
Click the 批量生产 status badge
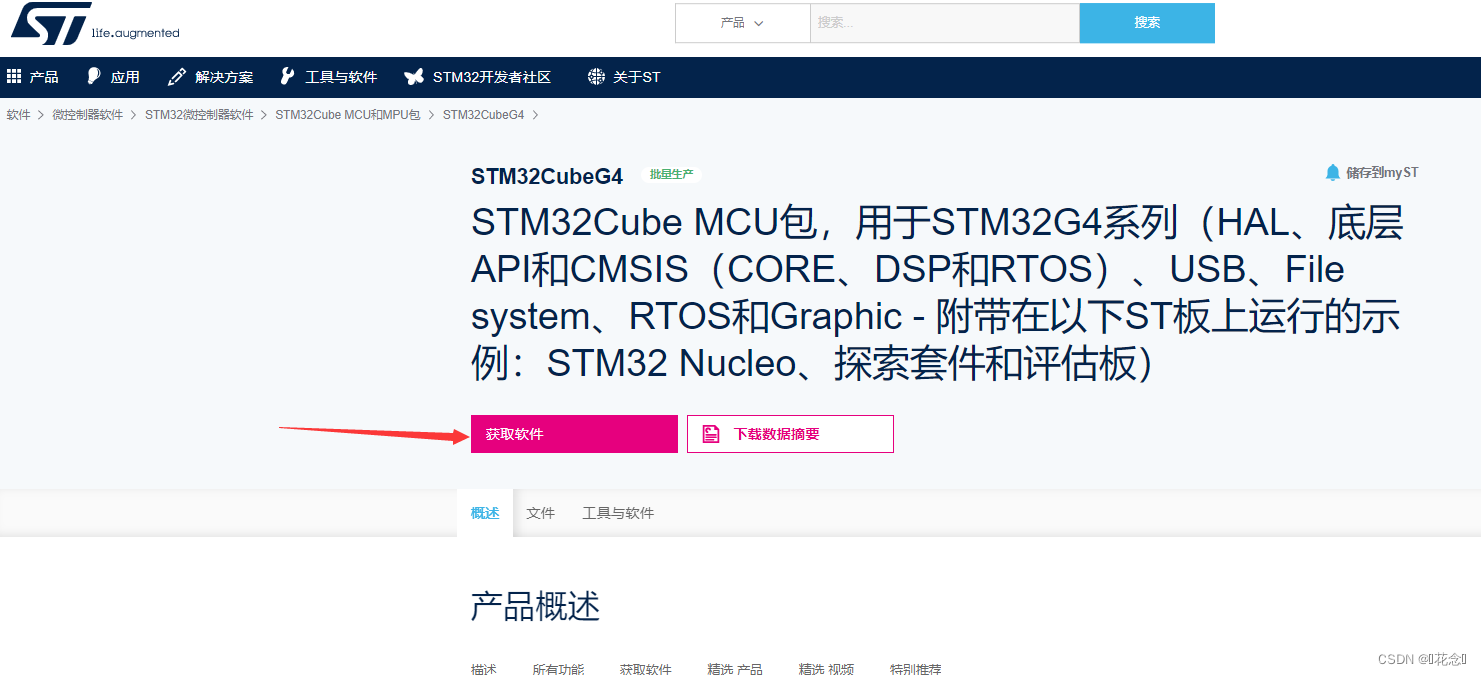(x=671, y=174)
